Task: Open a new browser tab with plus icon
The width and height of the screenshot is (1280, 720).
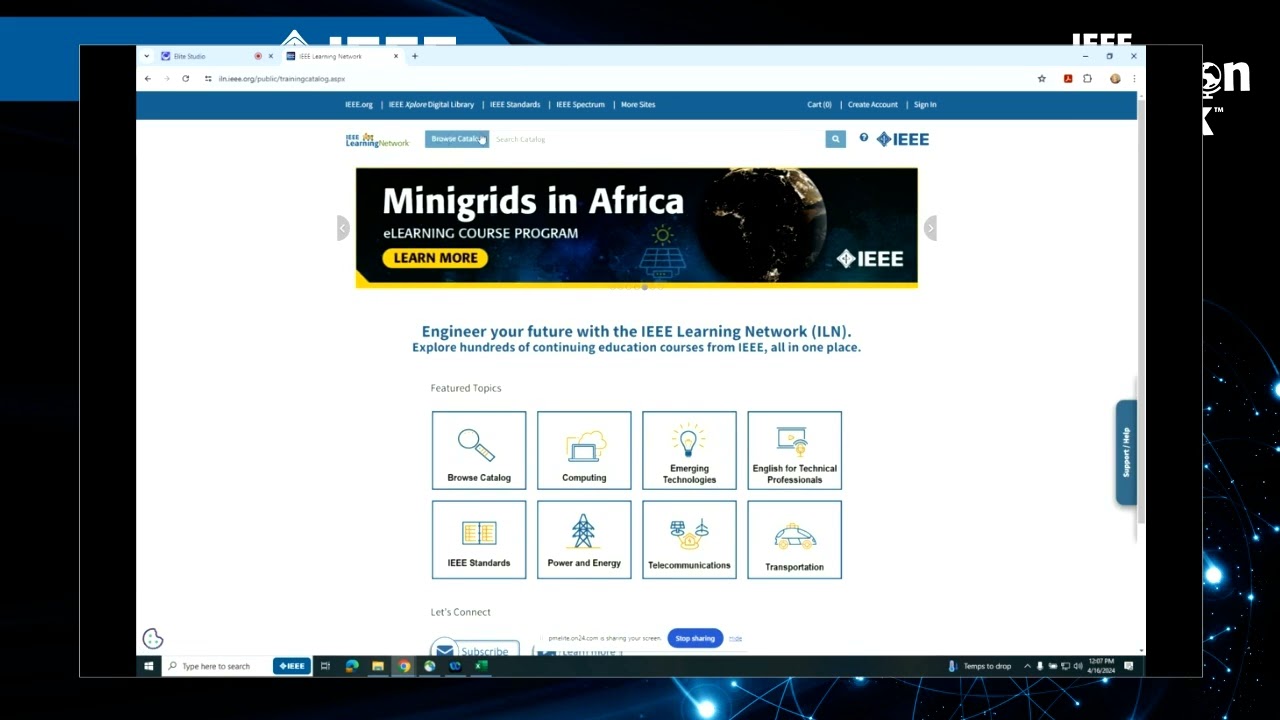Action: point(415,56)
